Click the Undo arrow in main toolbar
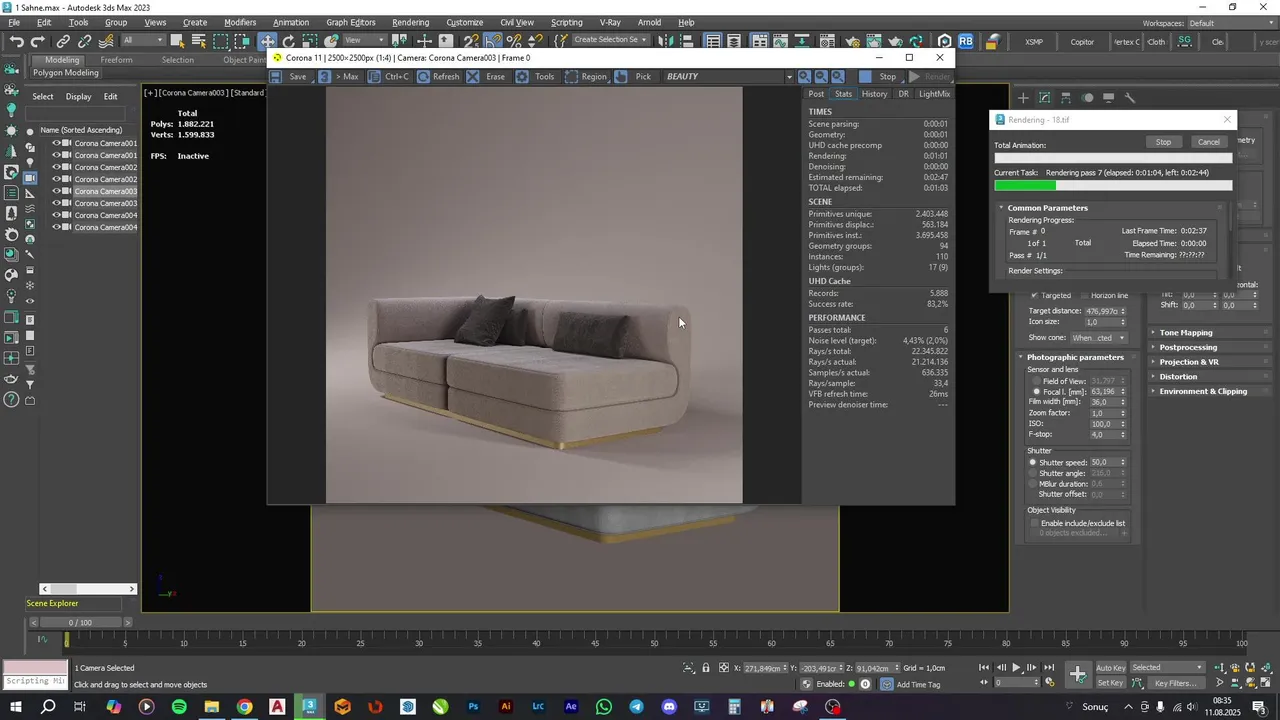Viewport: 1280px width, 720px height. (x=16, y=41)
